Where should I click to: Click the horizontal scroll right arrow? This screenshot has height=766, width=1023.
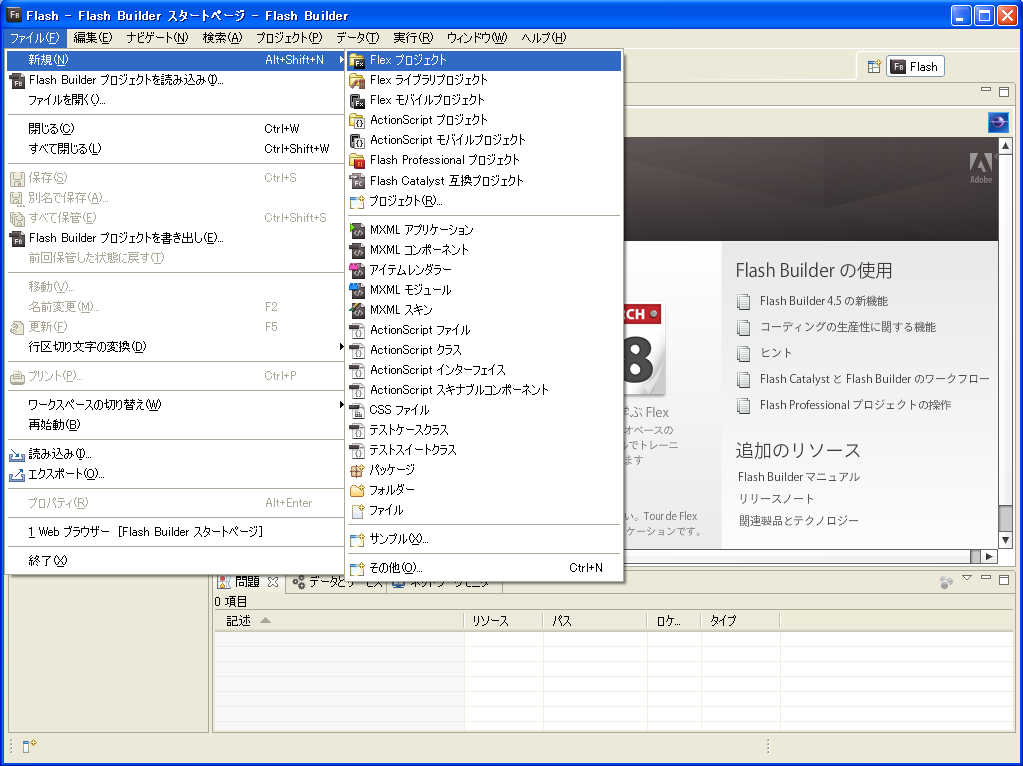coord(989,557)
